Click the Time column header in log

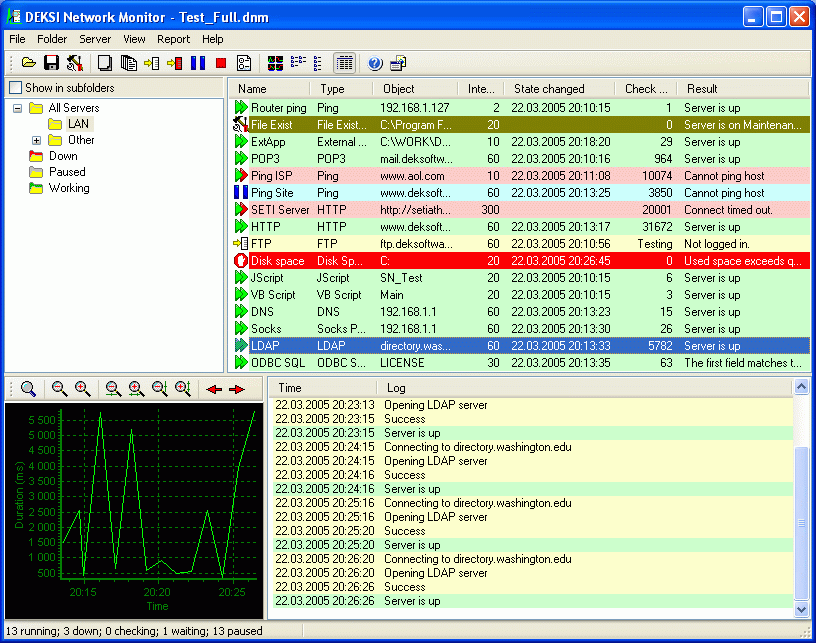coord(323,388)
